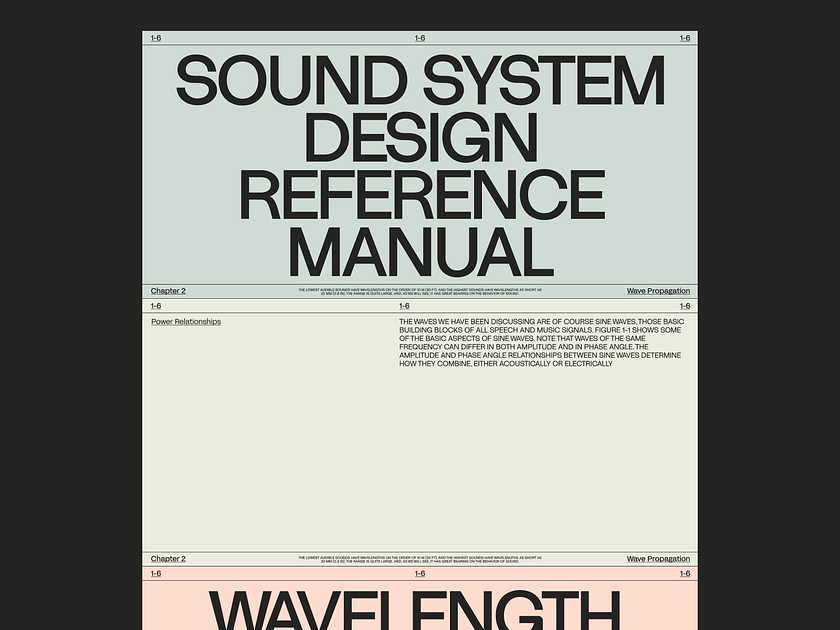Viewport: 840px width, 630px height.
Task: Open the first Wave Propagation link
Action: coord(657,290)
